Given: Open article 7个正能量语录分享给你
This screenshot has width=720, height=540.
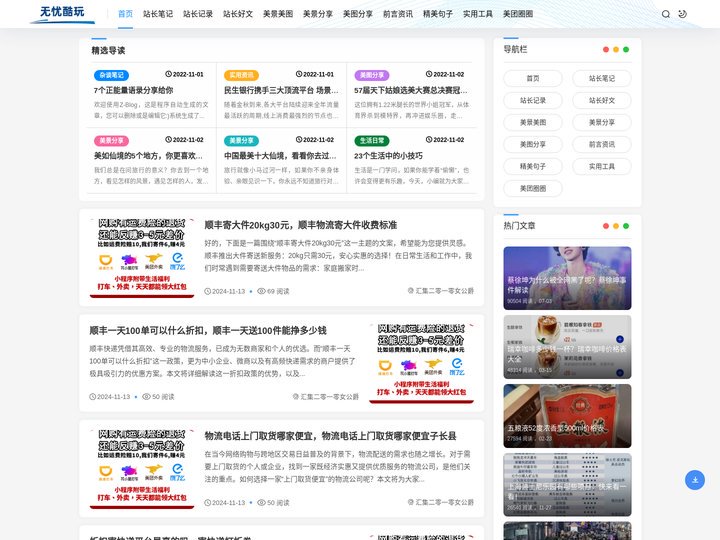Looking at the screenshot, I should [134, 90].
